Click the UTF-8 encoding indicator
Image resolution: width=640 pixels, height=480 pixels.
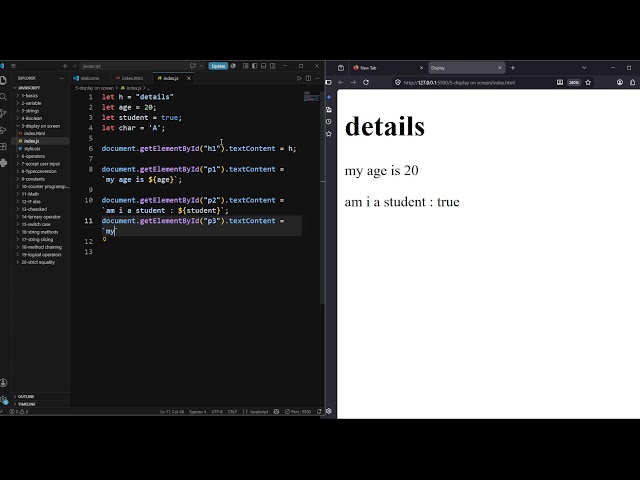click(218, 411)
